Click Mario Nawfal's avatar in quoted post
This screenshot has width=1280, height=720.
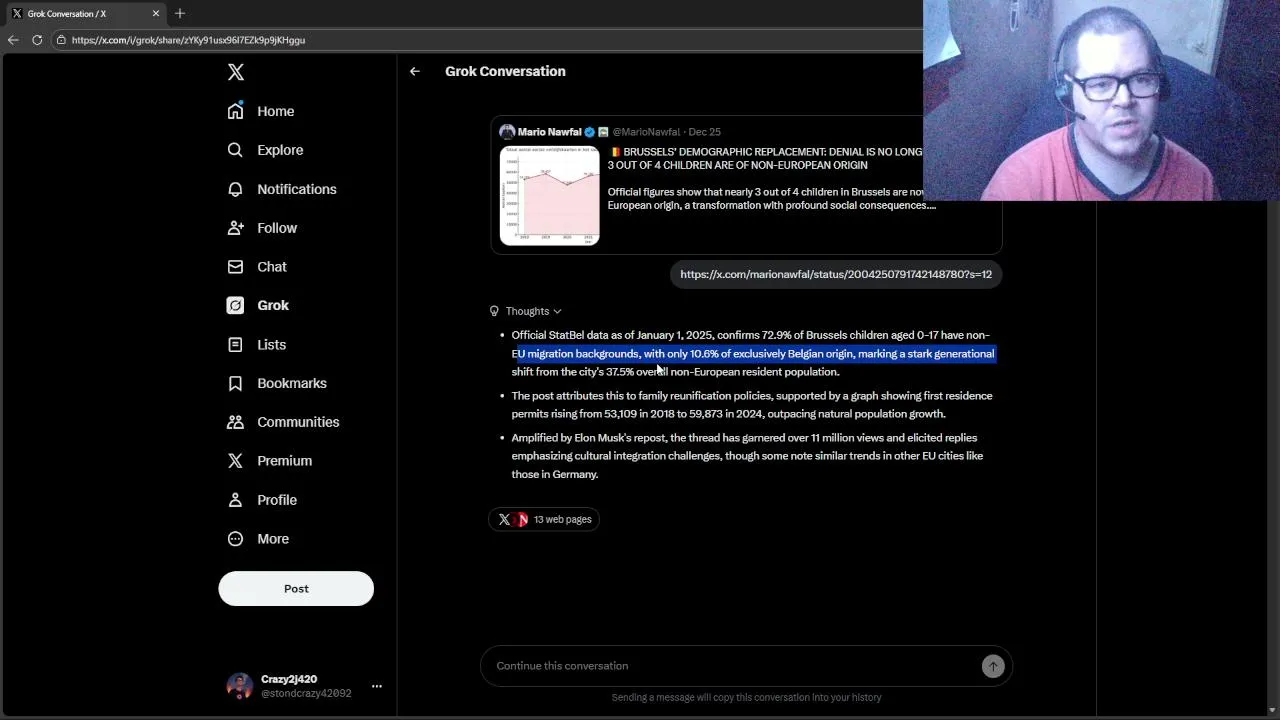pos(507,132)
